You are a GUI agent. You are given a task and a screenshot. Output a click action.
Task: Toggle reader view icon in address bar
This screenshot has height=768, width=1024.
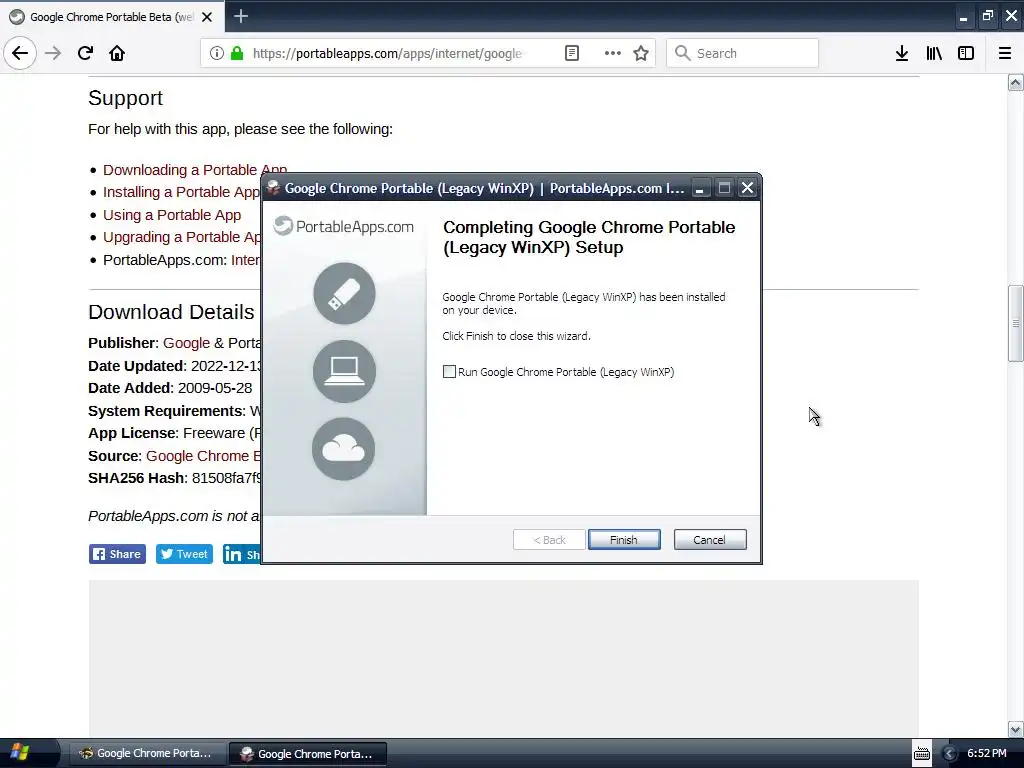coord(571,53)
